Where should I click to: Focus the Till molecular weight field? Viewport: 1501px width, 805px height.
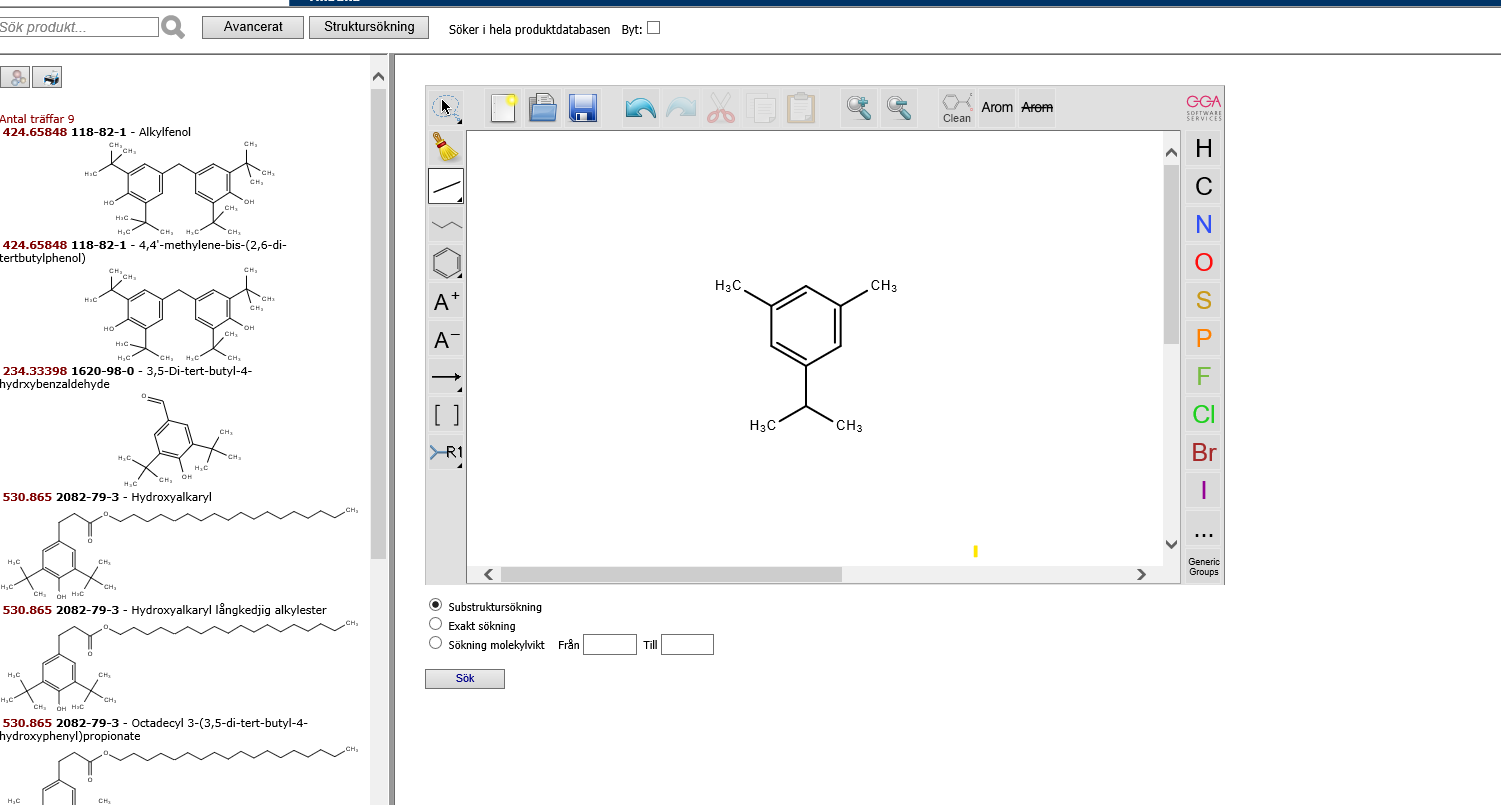tap(687, 644)
